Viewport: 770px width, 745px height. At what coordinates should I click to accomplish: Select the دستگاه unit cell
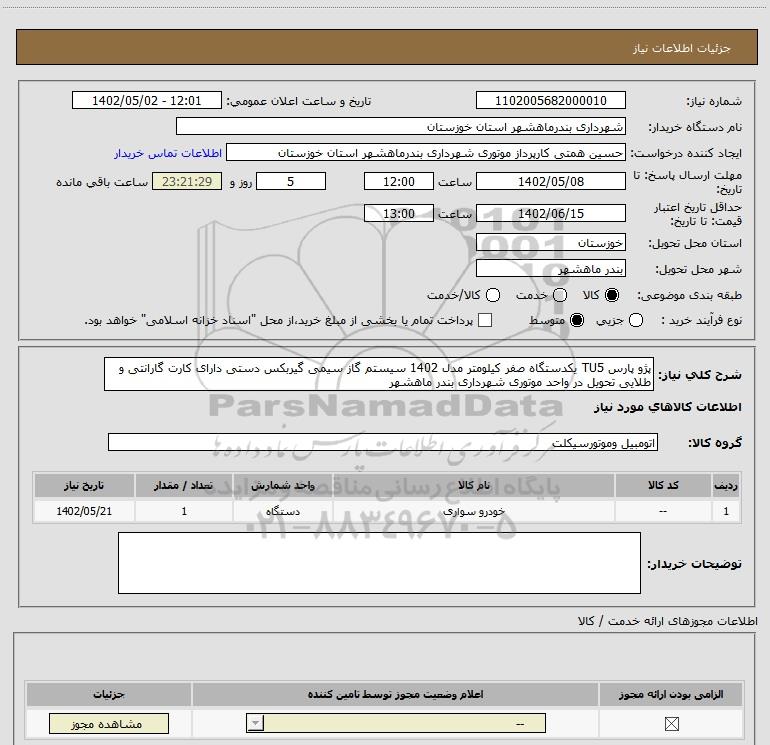click(283, 511)
